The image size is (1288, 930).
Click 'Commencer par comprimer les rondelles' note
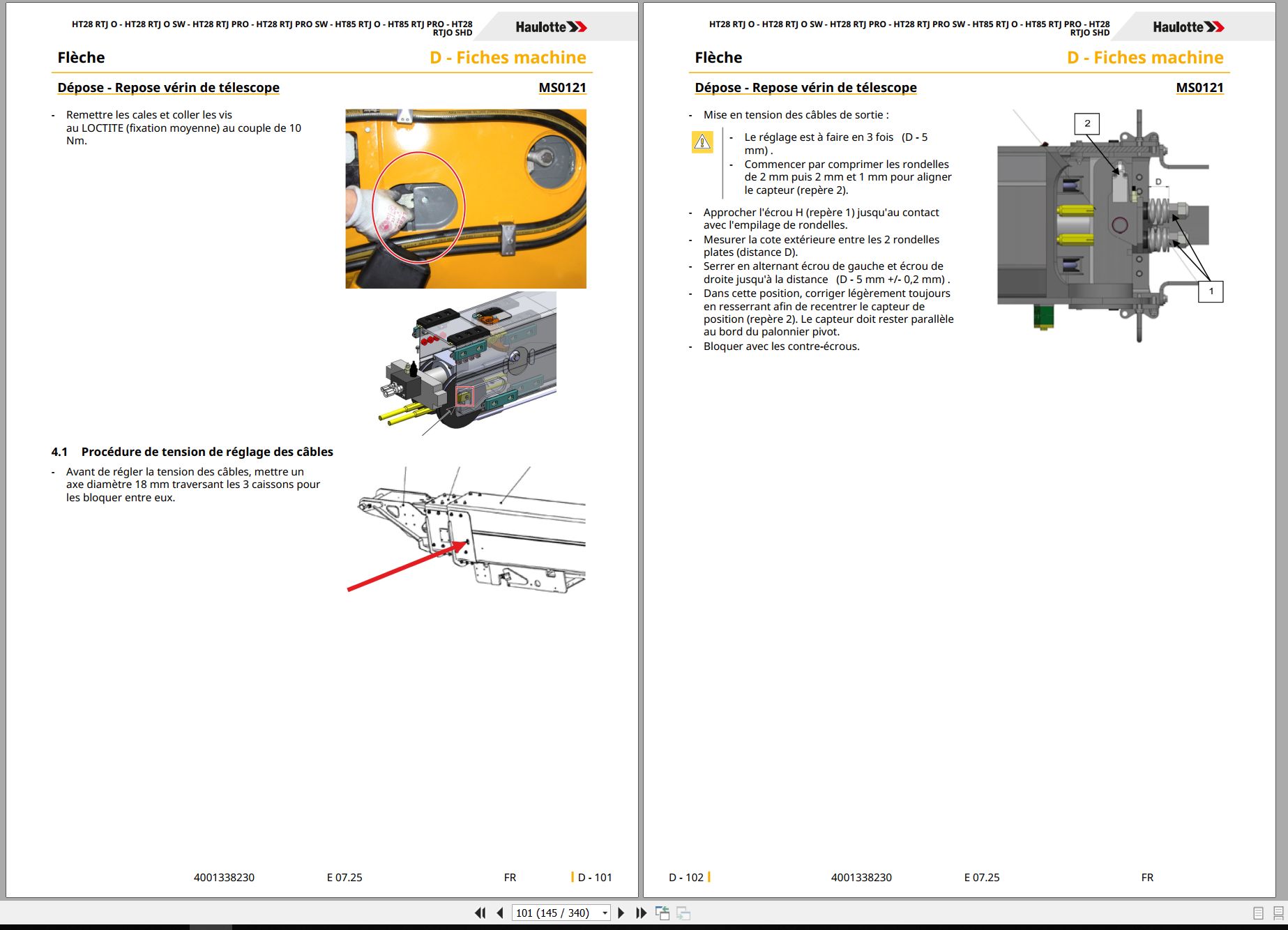(848, 177)
